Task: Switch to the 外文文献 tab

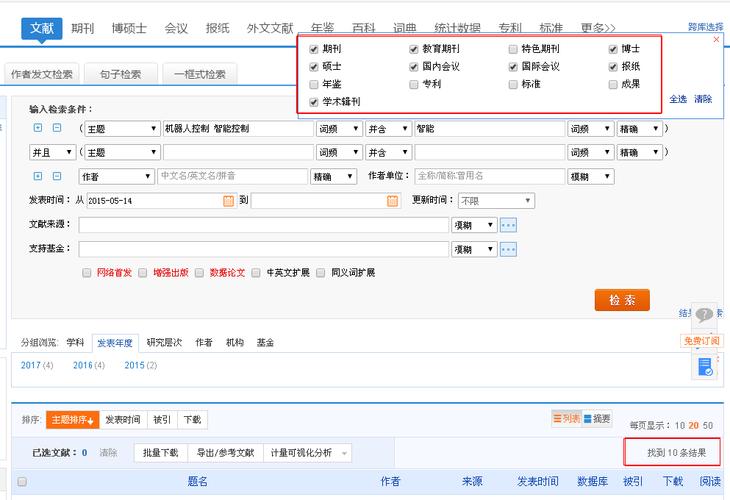Action: pyautogui.click(x=270, y=28)
